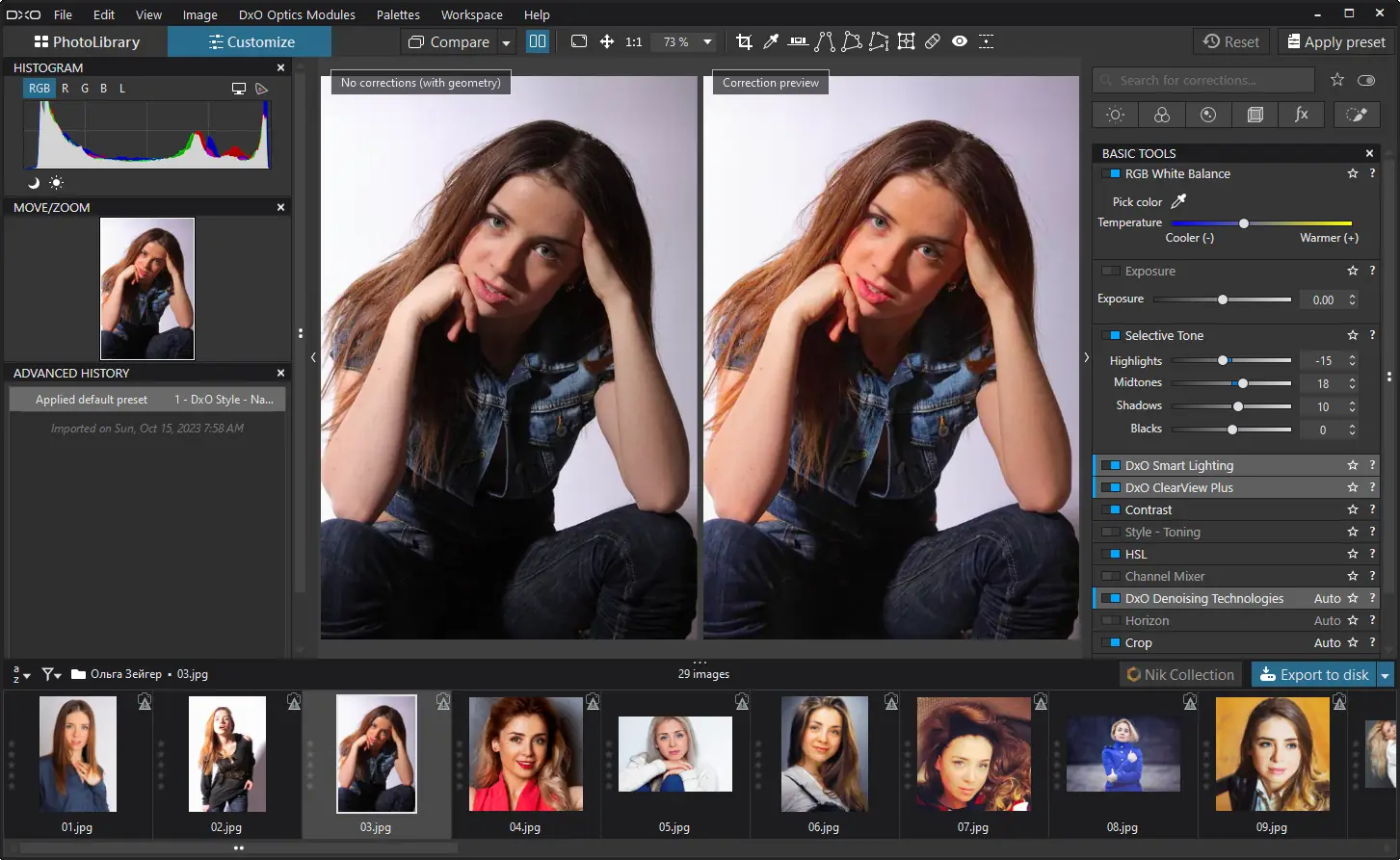1400x860 pixels.
Task: Select the R histogram channel
Action: pos(65,88)
